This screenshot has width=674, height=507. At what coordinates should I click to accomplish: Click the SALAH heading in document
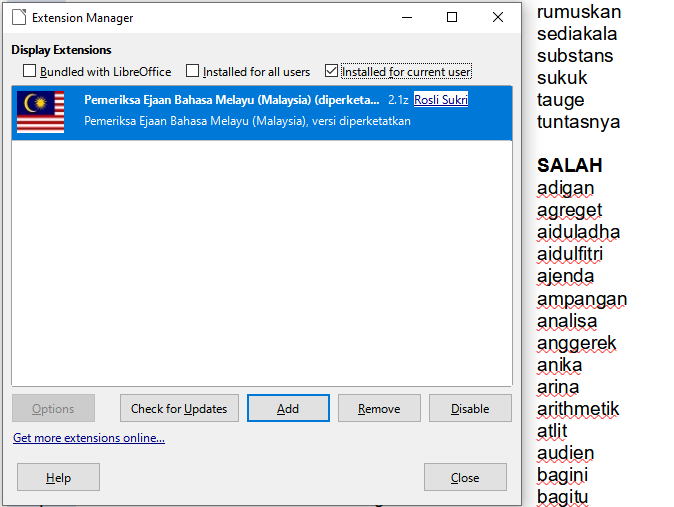pos(570,166)
